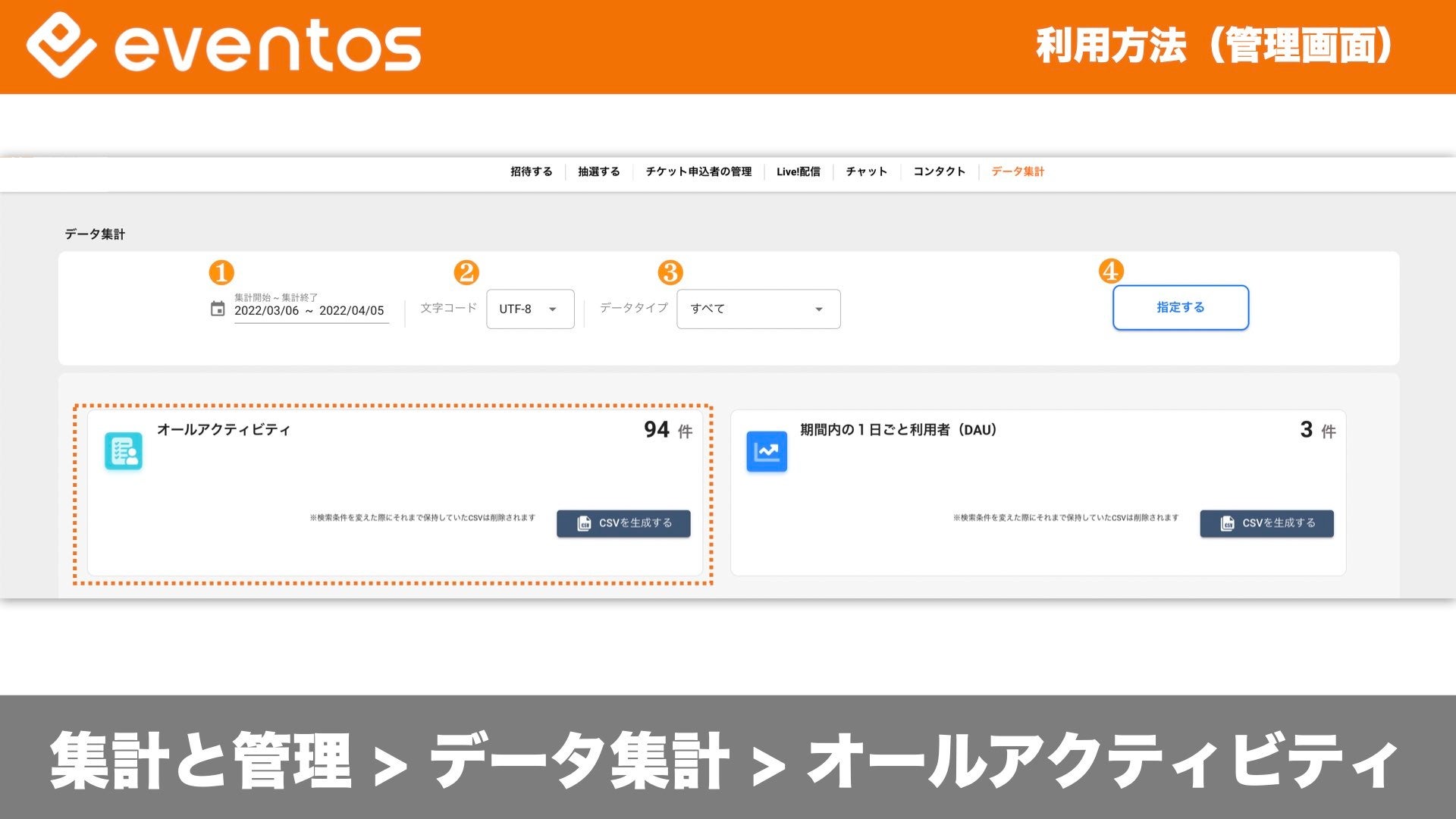1456x819 pixels.
Task: Click the 2022/03/06 ~ 2022/04/05 date range field
Action: click(309, 310)
